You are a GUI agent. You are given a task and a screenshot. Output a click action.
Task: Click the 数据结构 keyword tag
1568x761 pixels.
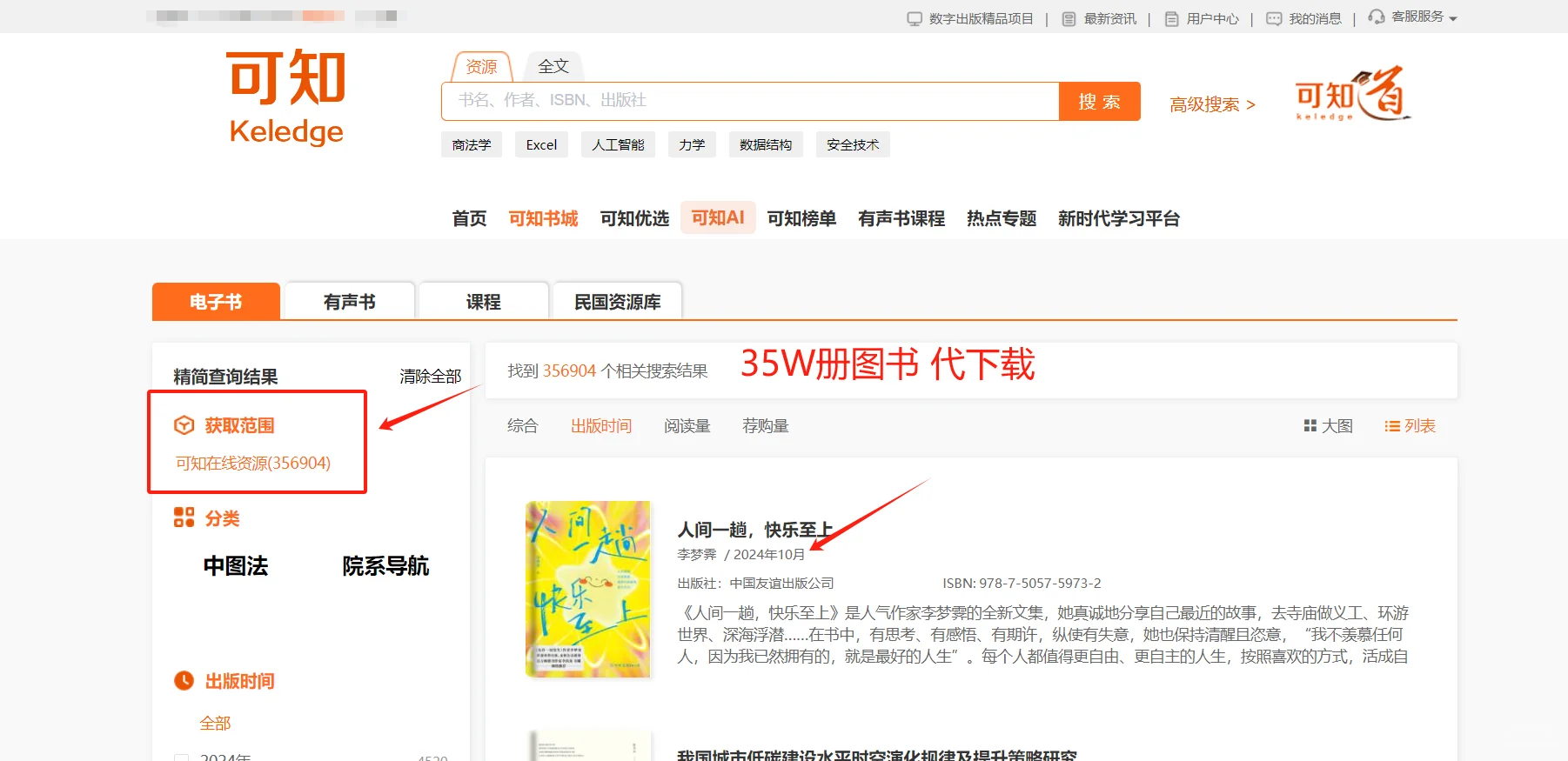[x=766, y=144]
